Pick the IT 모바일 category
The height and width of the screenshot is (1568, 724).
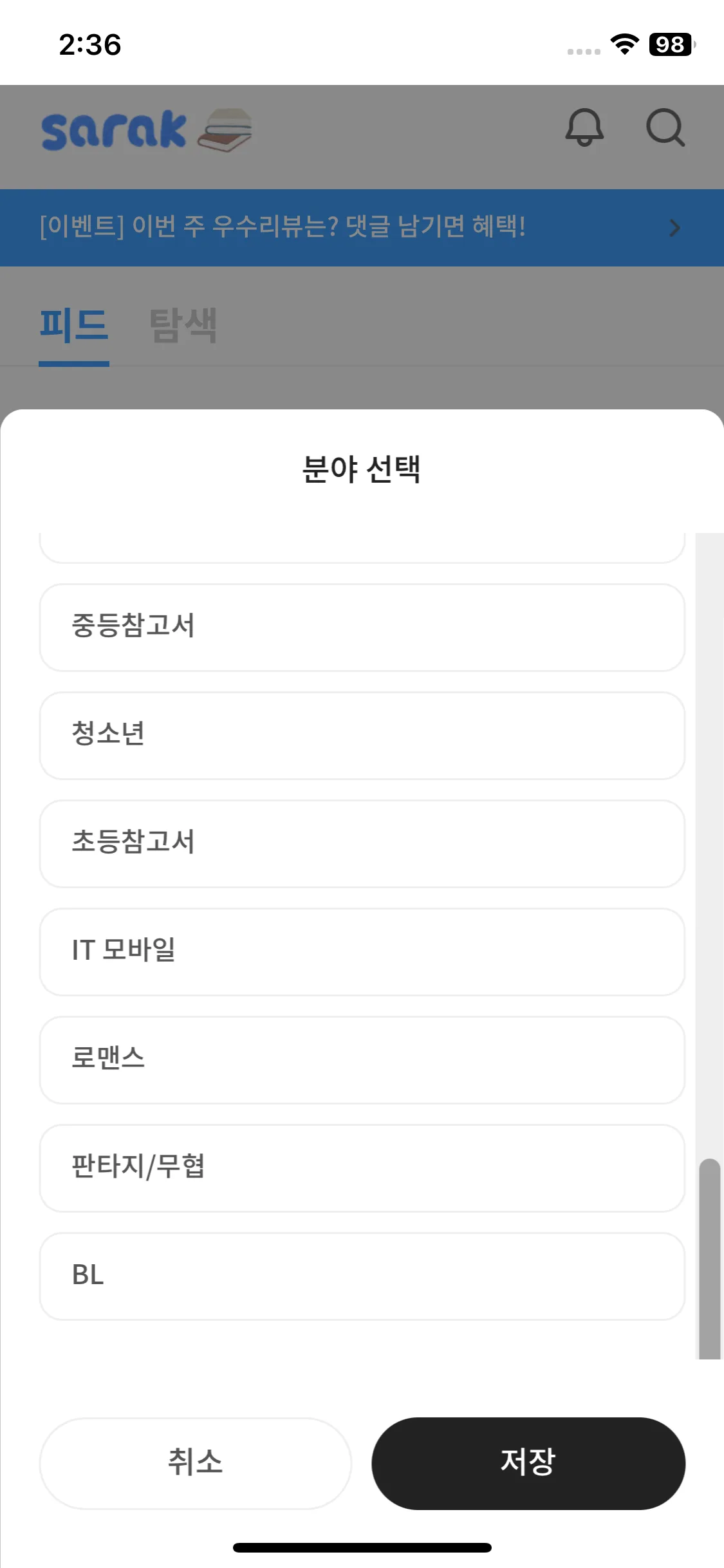click(362, 951)
